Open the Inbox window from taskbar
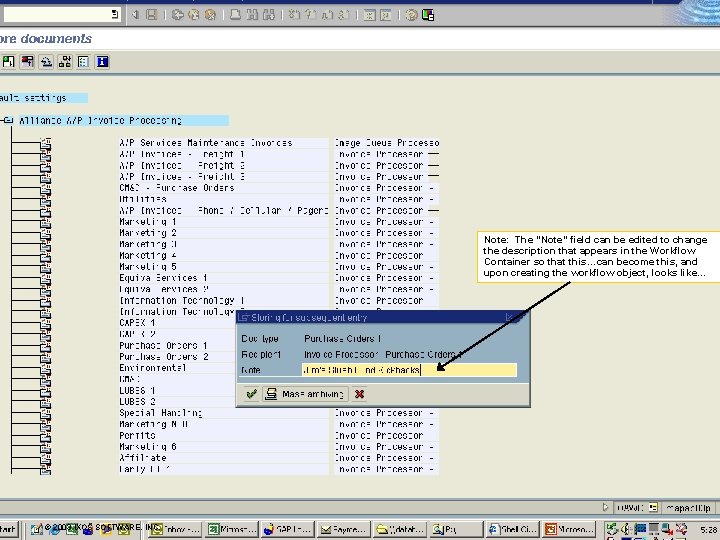Image resolution: width=720 pixels, height=540 pixels. (175, 529)
